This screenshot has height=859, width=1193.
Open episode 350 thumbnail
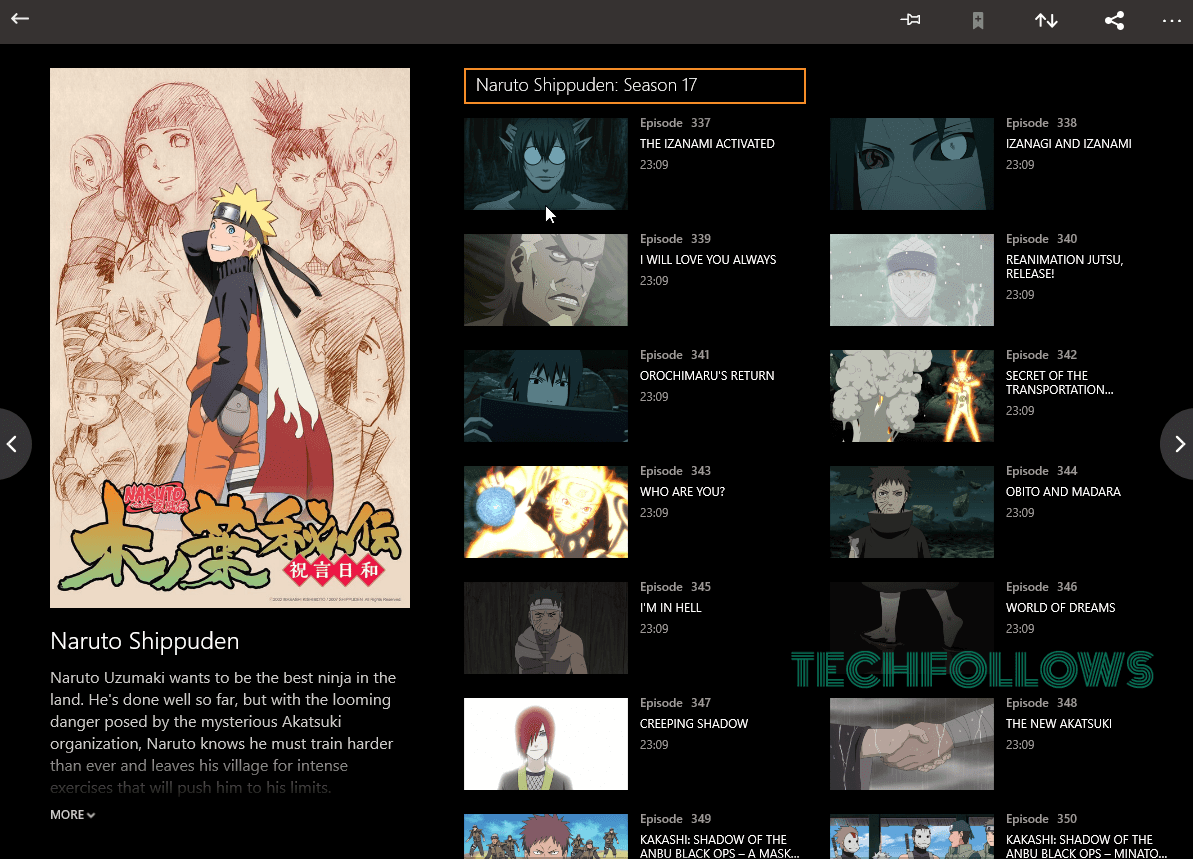pos(911,836)
